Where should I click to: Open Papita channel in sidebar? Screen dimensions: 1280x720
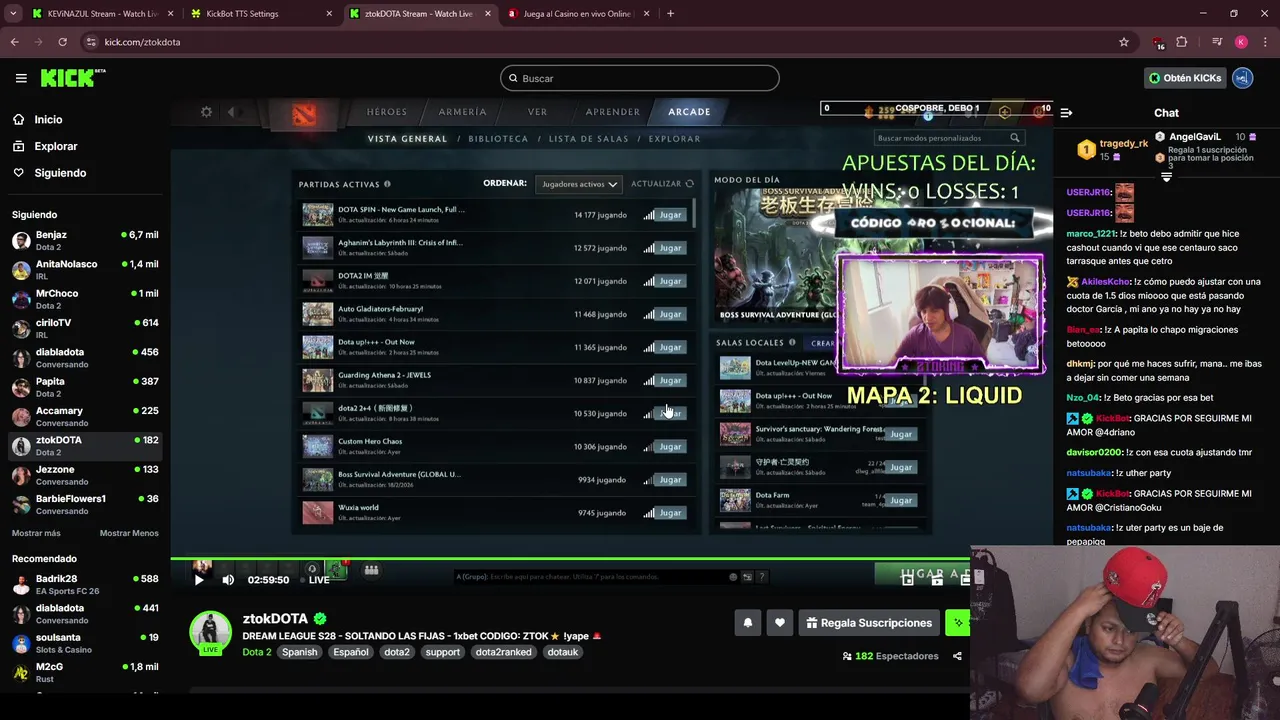tap(85, 387)
